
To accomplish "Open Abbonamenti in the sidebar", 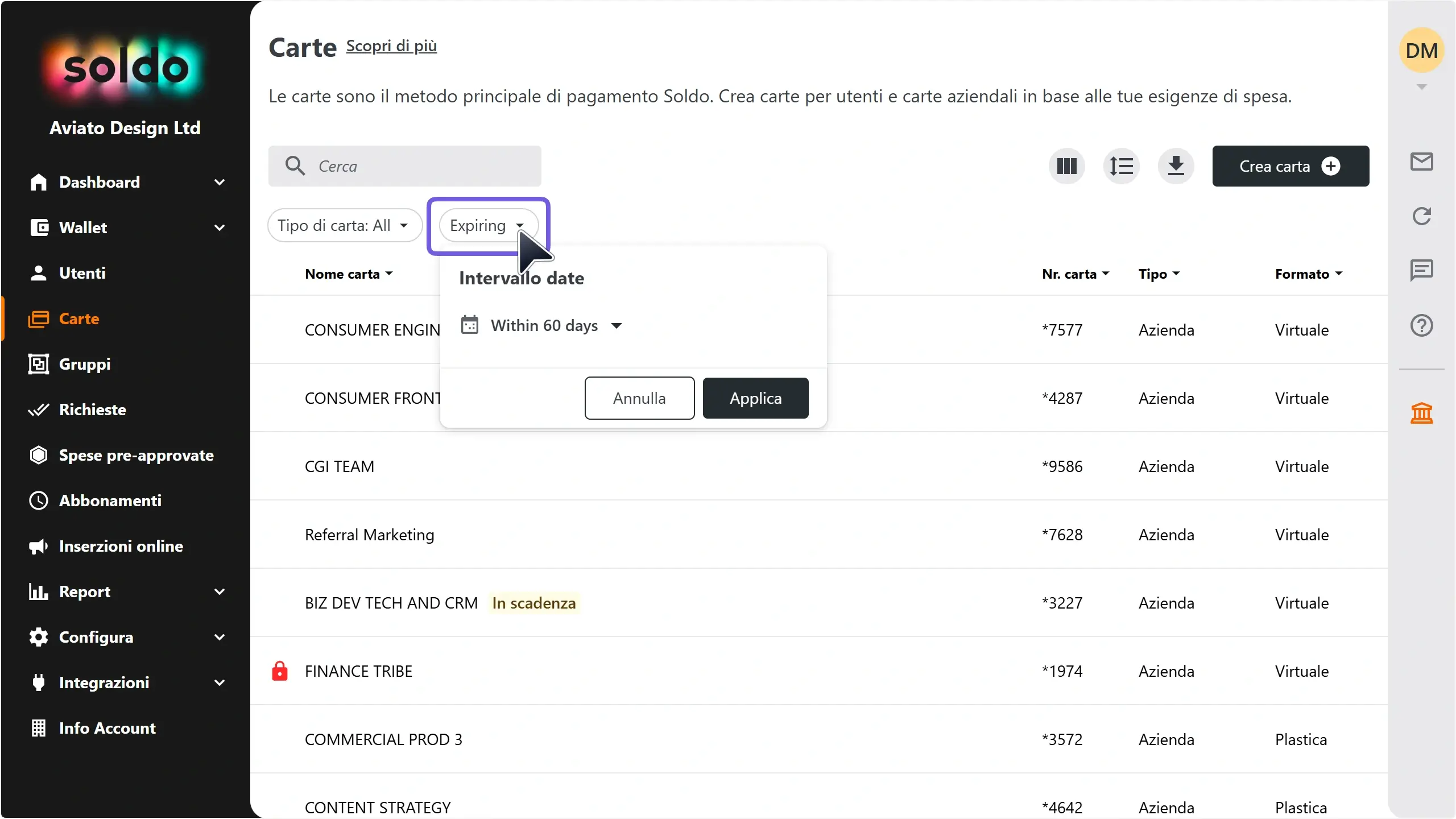I will [x=110, y=500].
